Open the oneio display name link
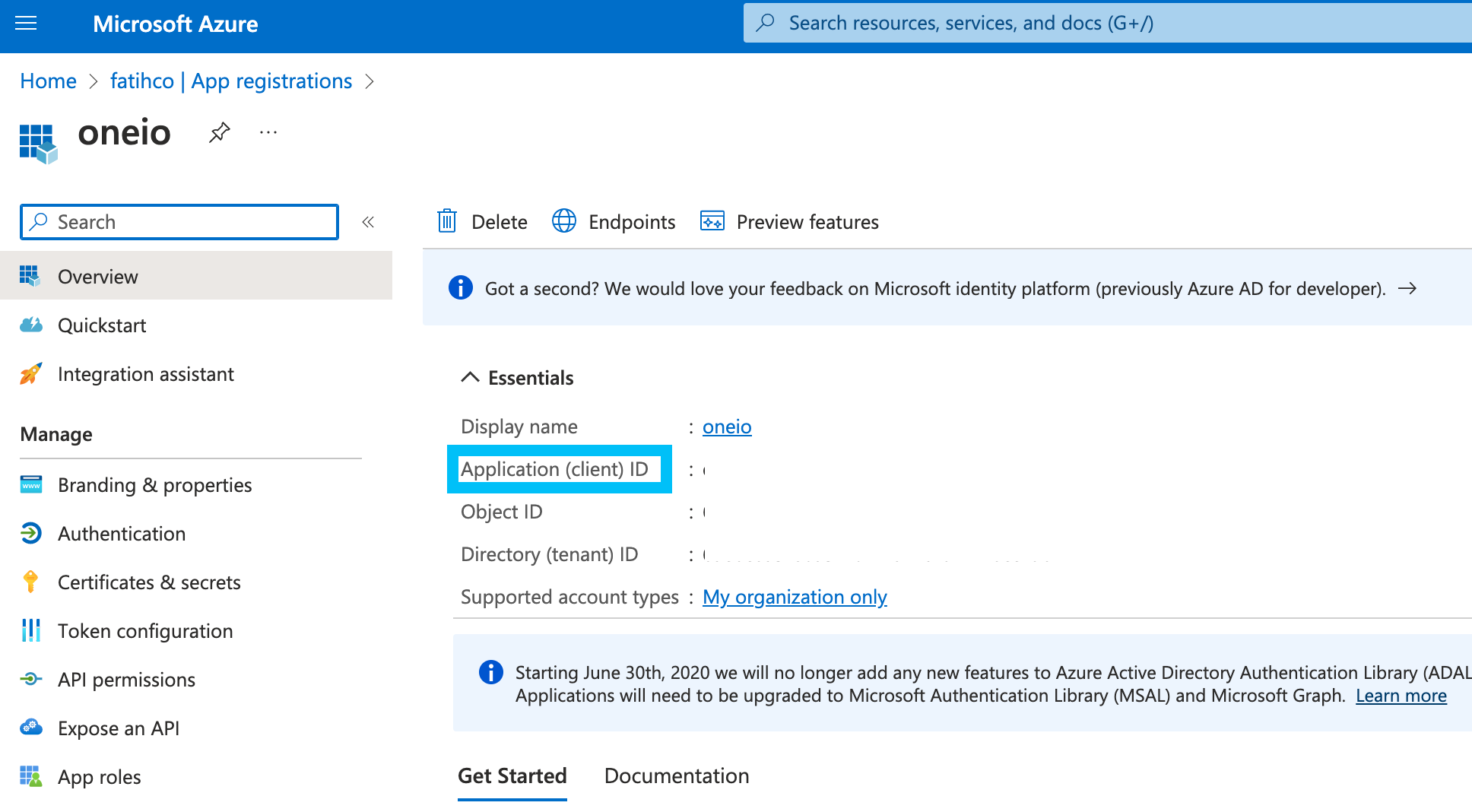 coord(727,427)
